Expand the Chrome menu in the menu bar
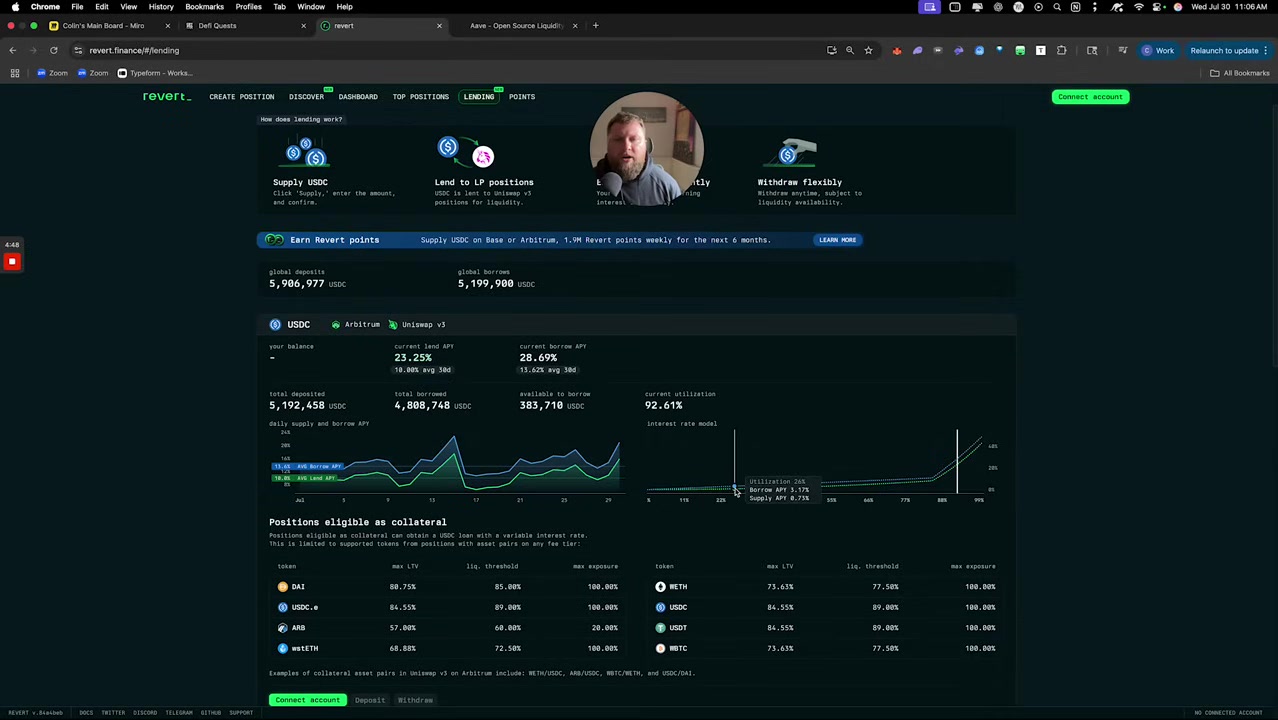1278x720 pixels. [x=45, y=7]
